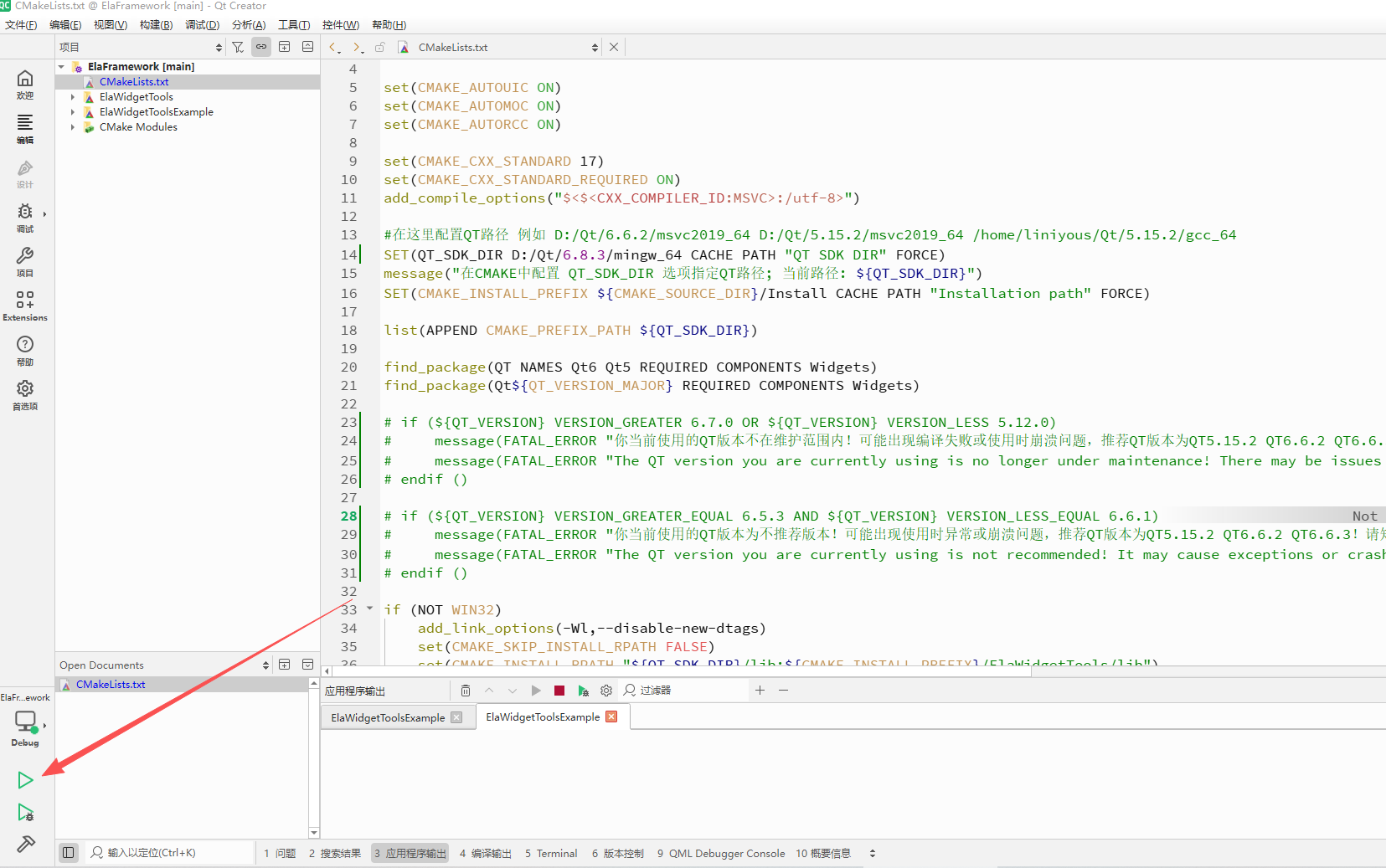The image size is (1386, 868).
Task: Open the Extensions mode
Action: [x=25, y=306]
